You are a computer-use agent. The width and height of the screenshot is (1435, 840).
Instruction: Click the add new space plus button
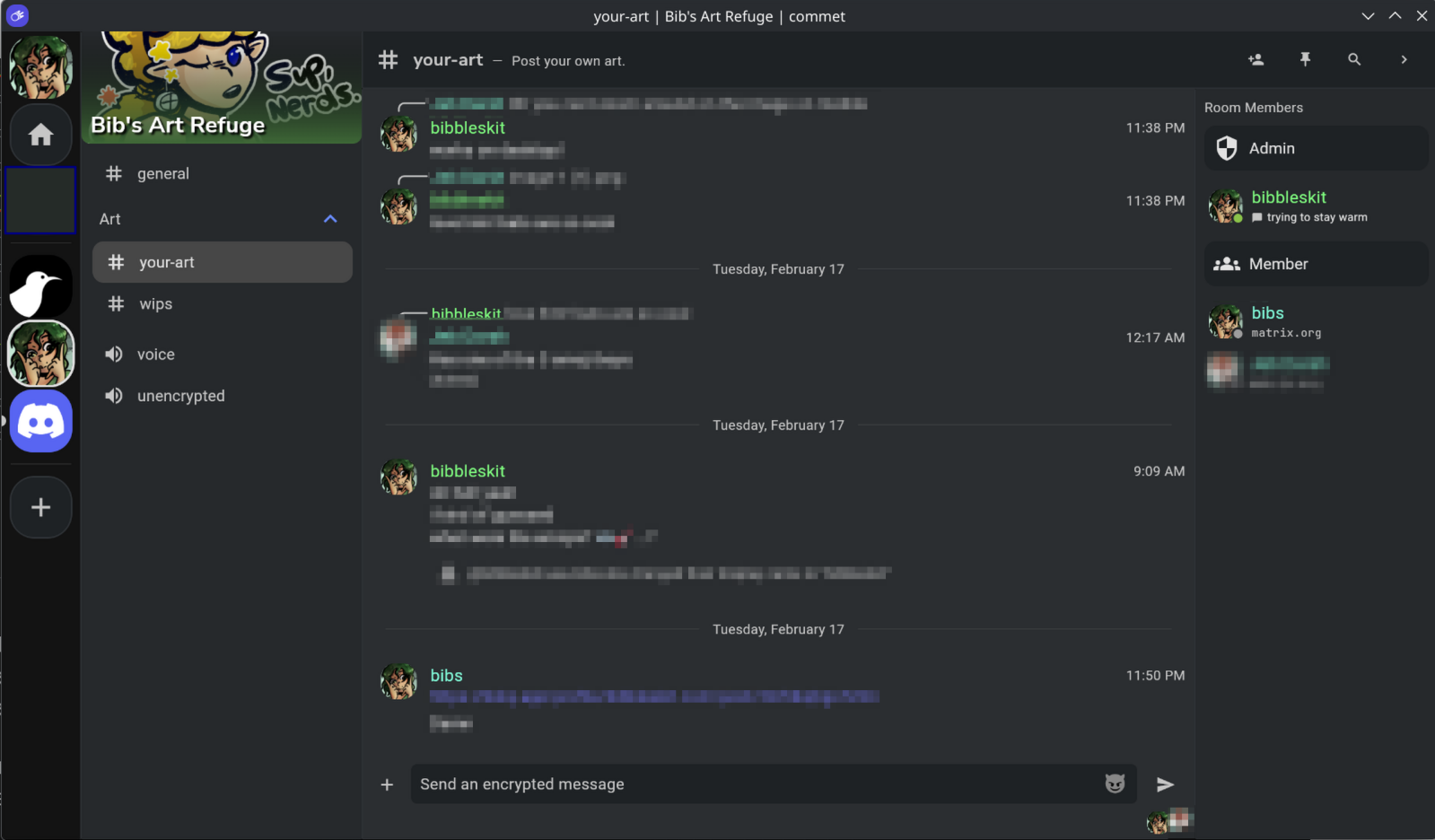40,508
